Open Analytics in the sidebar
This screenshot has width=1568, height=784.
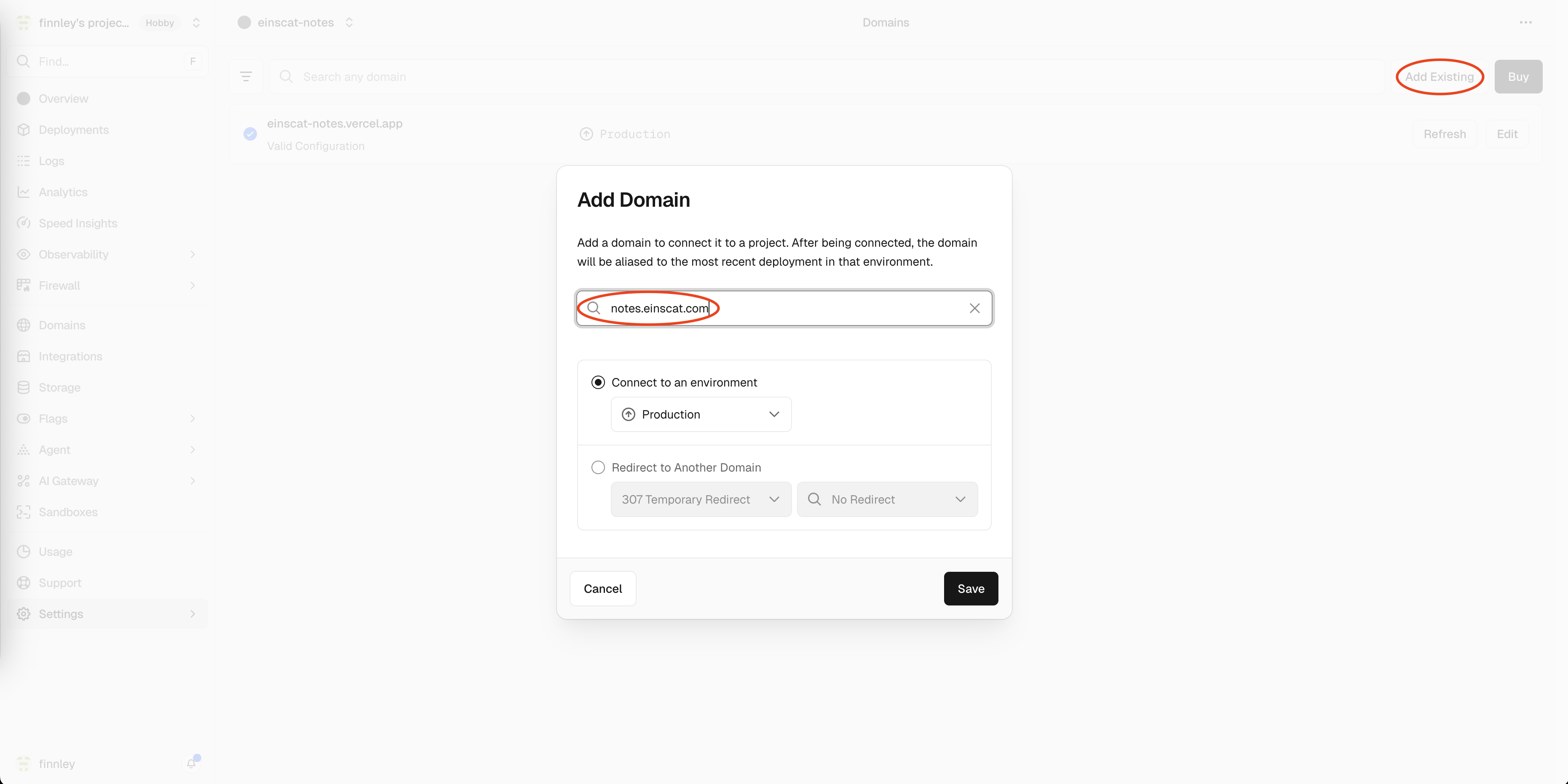(x=63, y=192)
